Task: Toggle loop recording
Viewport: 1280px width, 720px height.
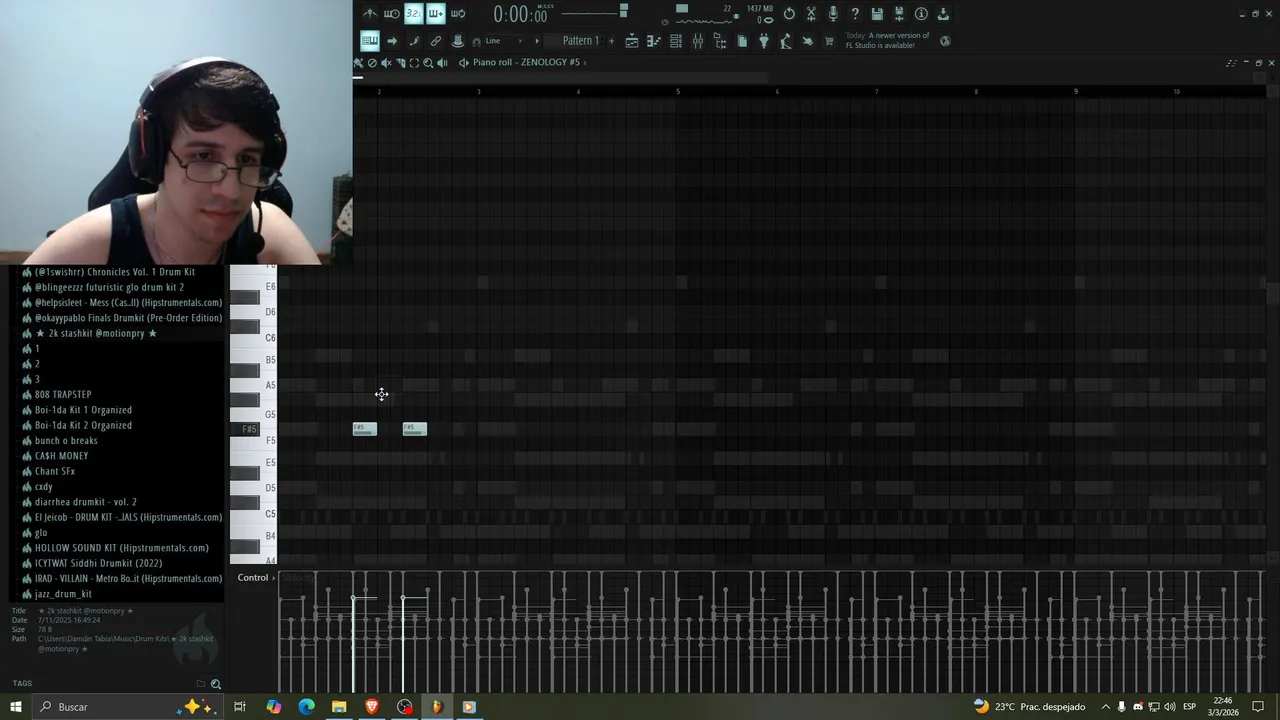Action: coord(458,14)
